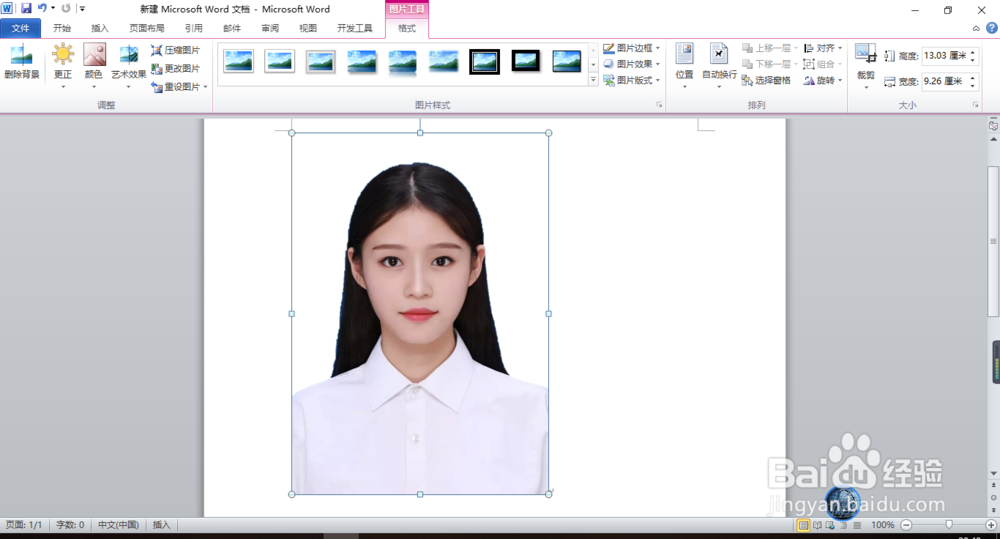This screenshot has height=539, width=1000.
Task: Open the Size group dialog launcher
Action: pyautogui.click(x=975, y=105)
